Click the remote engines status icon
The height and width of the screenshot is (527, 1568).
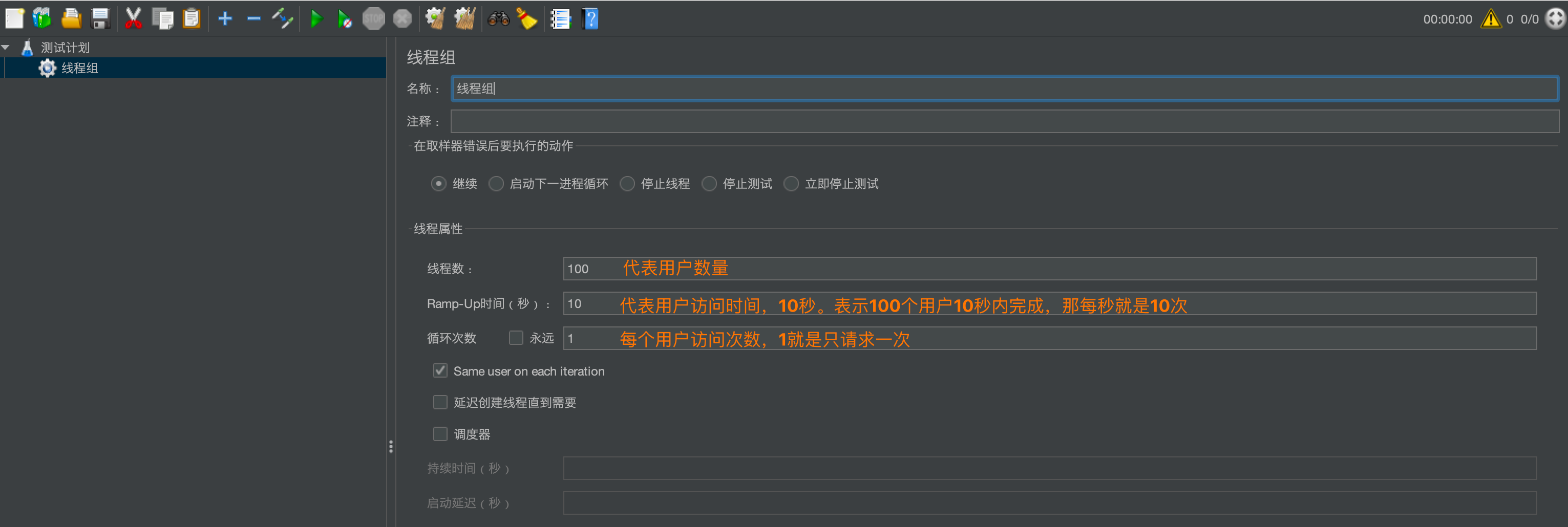tap(1555, 19)
